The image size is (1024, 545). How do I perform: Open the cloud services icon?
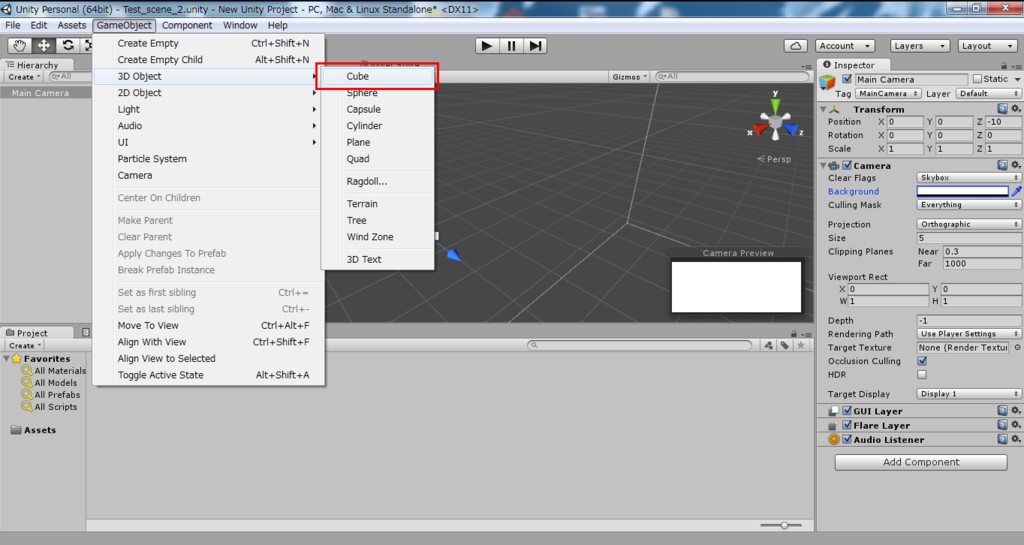coord(795,46)
